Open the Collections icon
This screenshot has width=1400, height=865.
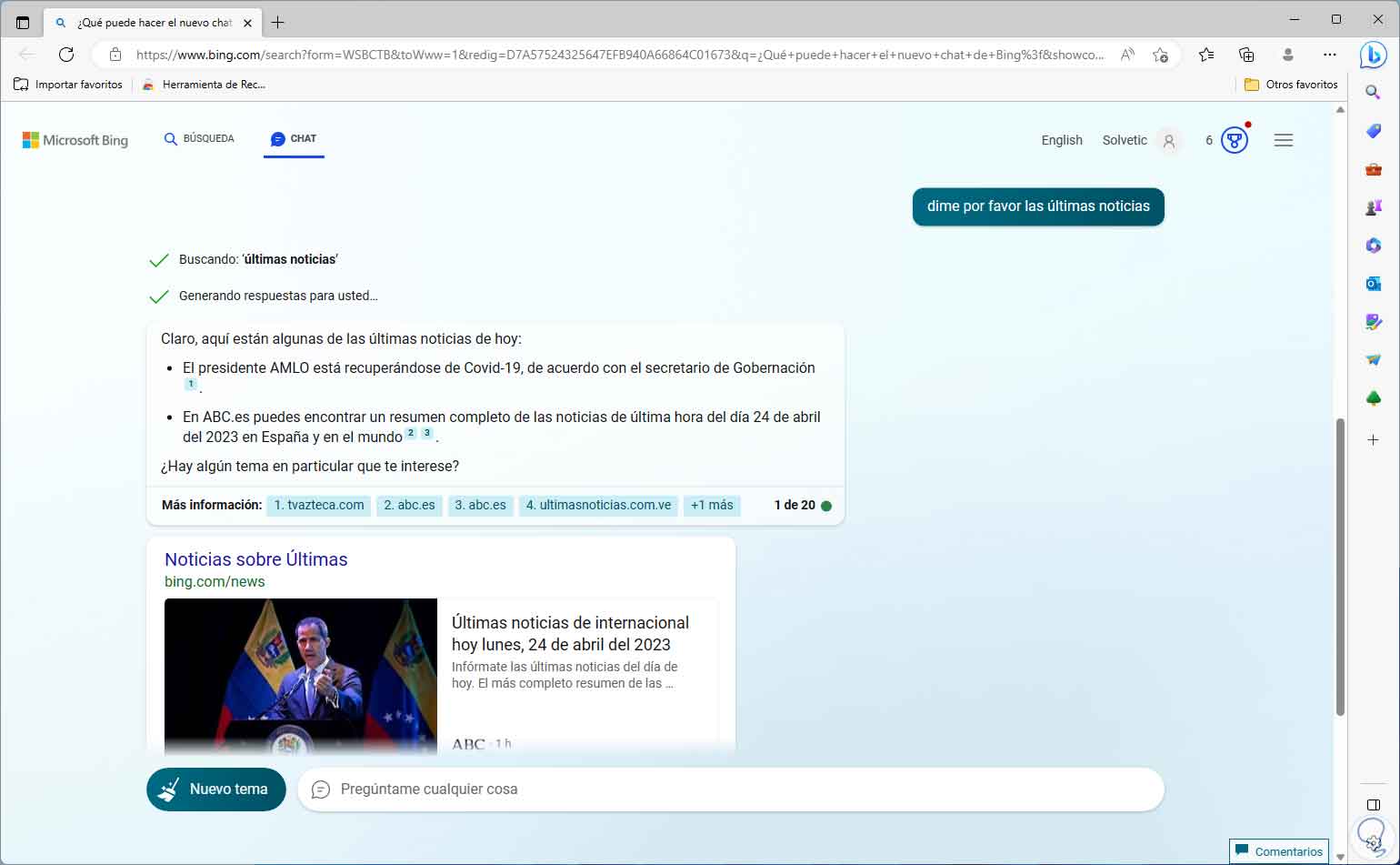click(1246, 55)
